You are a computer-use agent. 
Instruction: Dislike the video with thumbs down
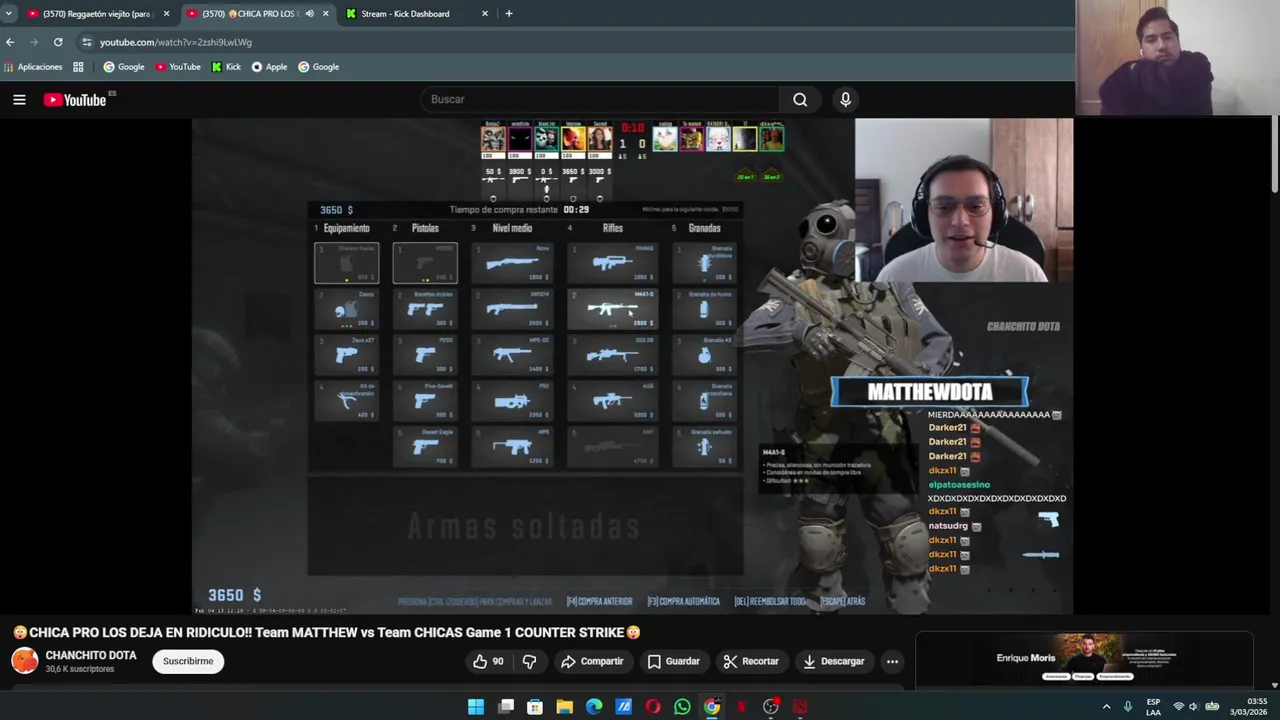pyautogui.click(x=530, y=661)
